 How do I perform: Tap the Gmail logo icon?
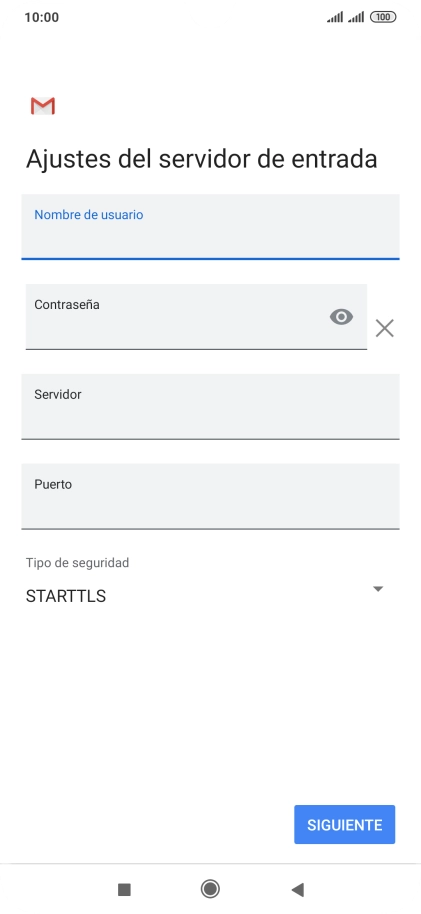pos(43,106)
